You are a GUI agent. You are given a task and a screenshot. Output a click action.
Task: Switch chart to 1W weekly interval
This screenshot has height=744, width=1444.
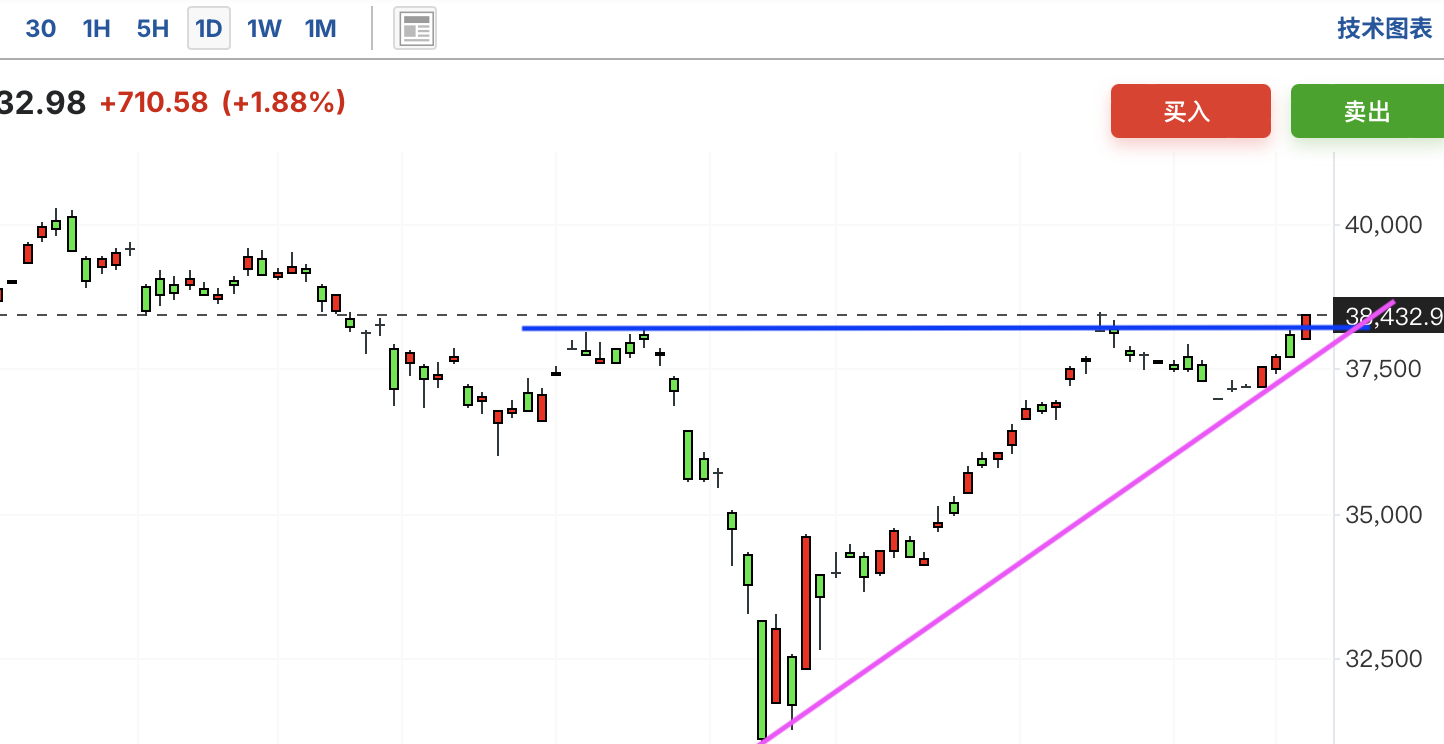point(264,28)
